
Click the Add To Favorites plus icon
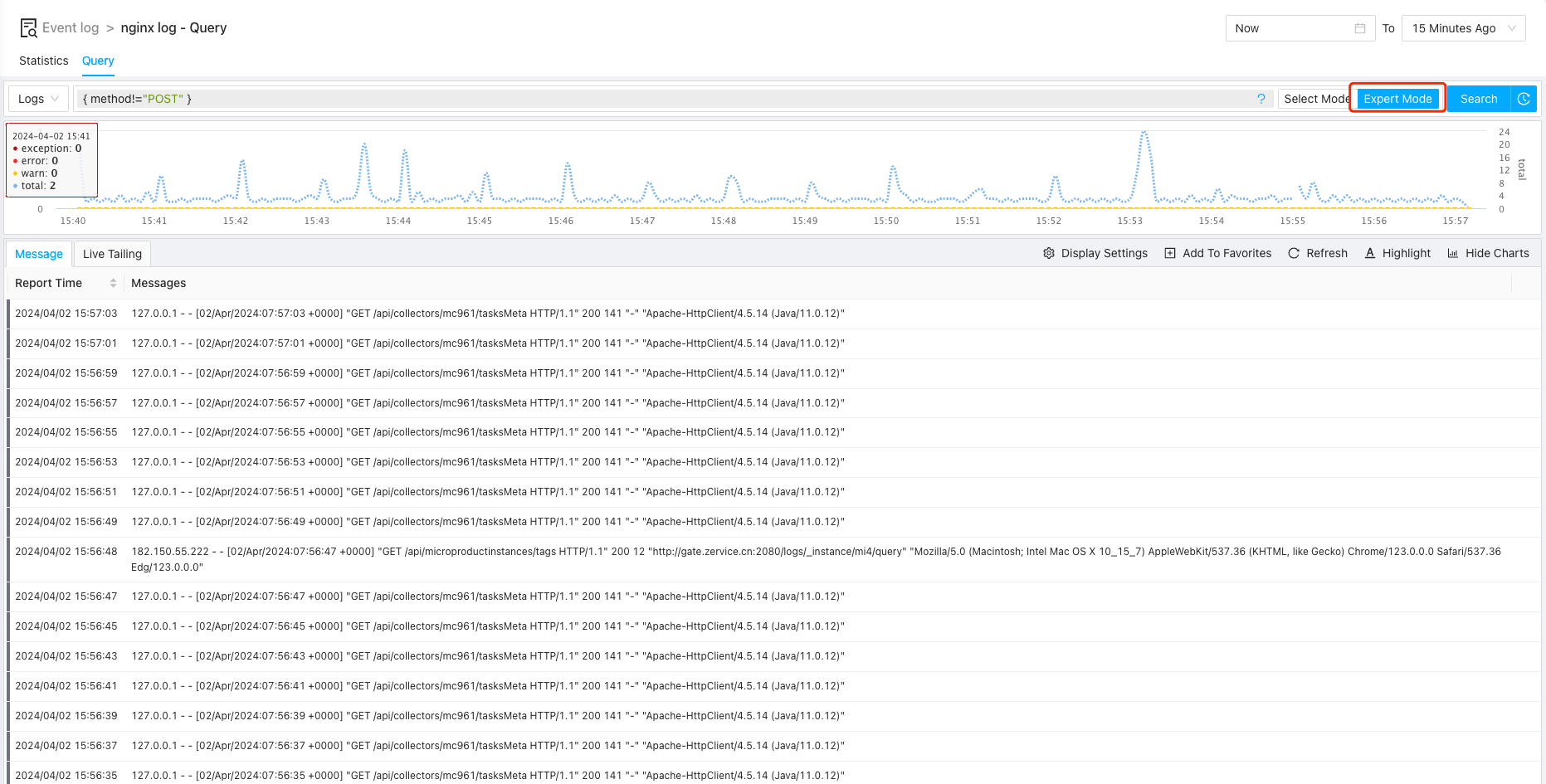(x=1170, y=253)
